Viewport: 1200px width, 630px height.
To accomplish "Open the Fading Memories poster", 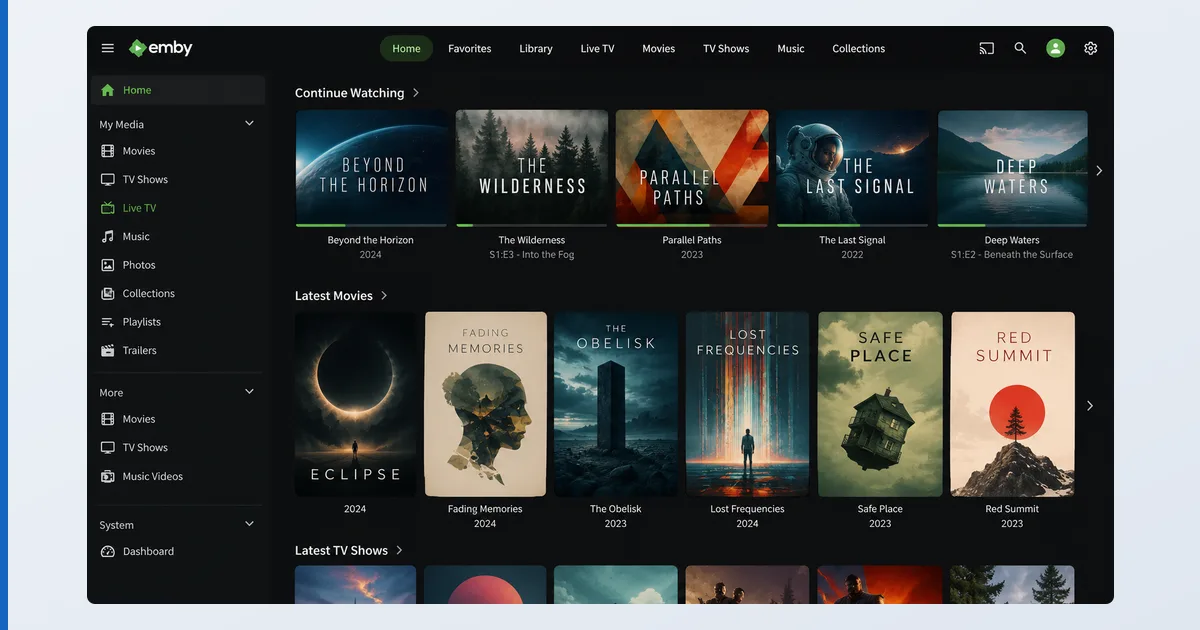I will 485,405.
